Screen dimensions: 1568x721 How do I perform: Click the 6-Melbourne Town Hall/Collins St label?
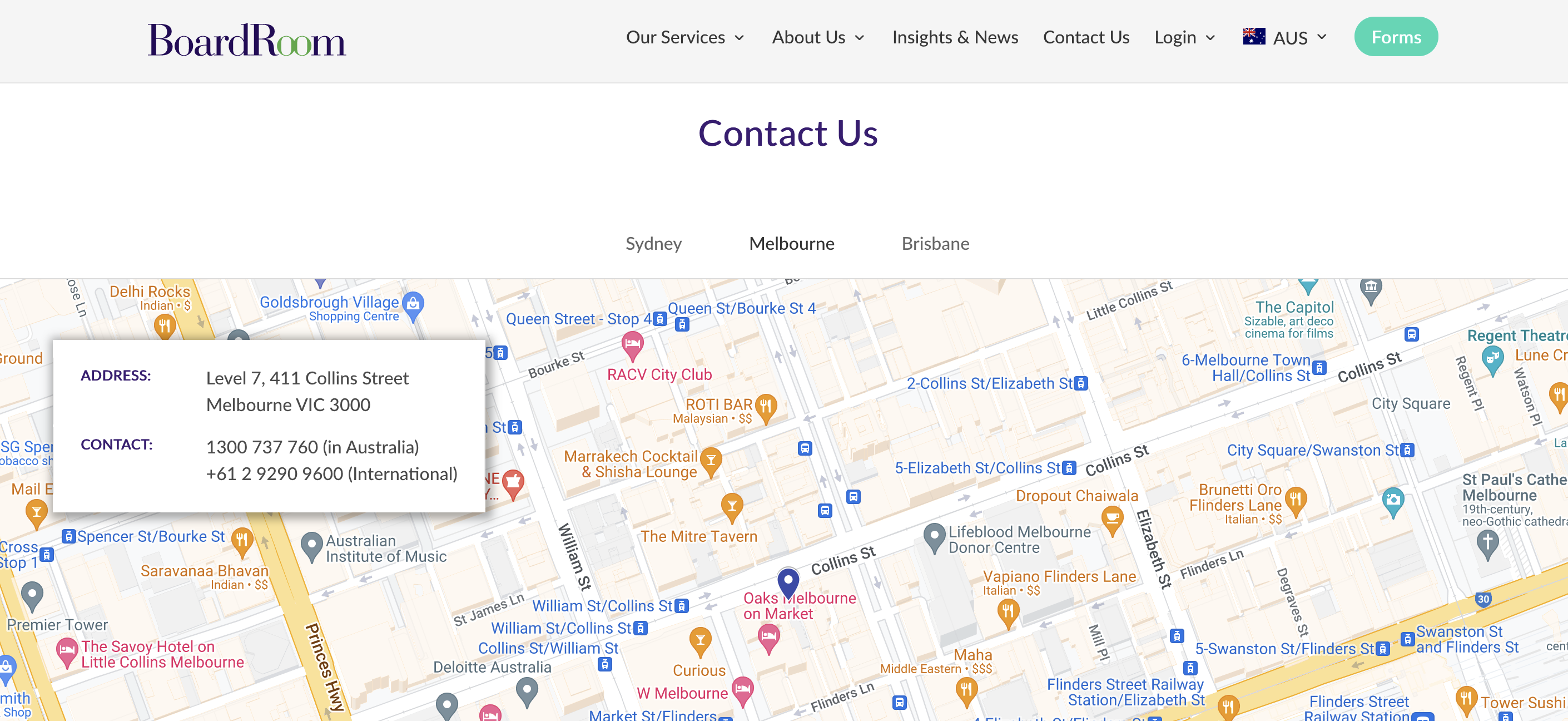pos(1246,368)
